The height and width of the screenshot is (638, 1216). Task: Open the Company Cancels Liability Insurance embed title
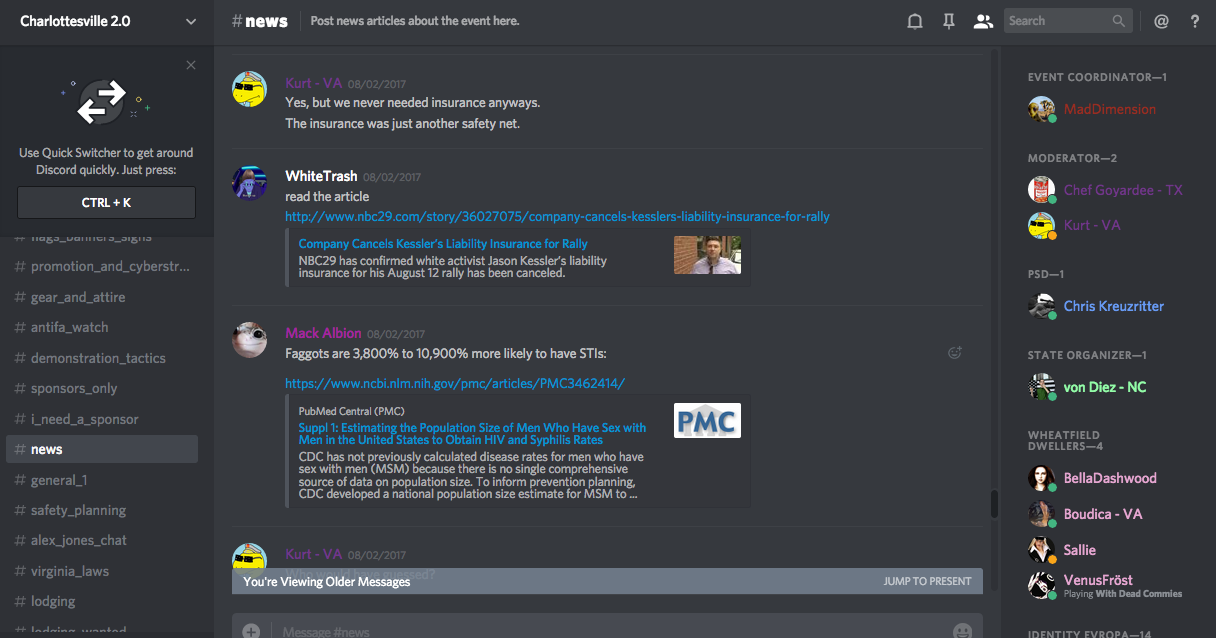pyautogui.click(x=443, y=243)
